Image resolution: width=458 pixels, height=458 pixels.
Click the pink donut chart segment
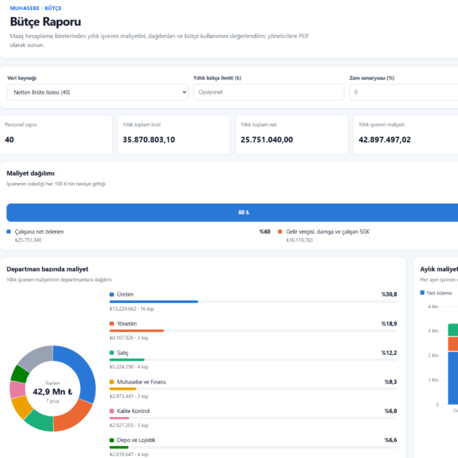pos(17,390)
